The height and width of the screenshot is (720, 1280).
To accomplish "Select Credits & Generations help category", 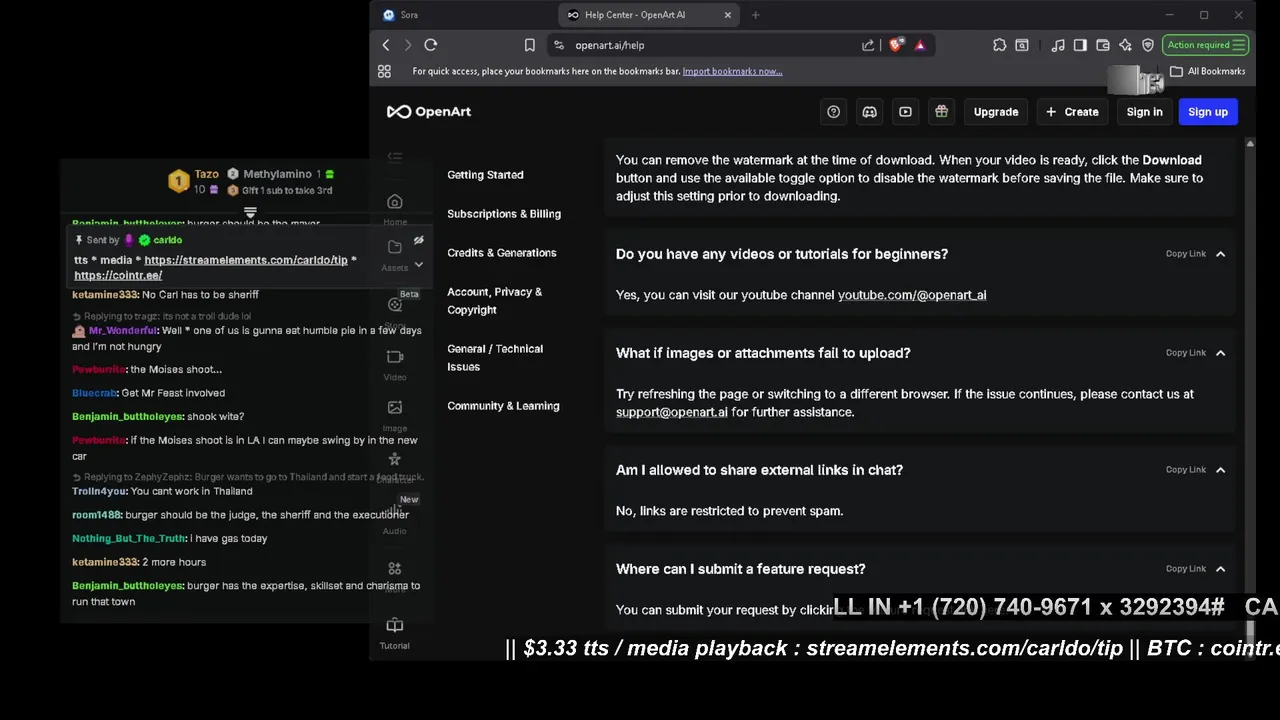I will [x=502, y=253].
